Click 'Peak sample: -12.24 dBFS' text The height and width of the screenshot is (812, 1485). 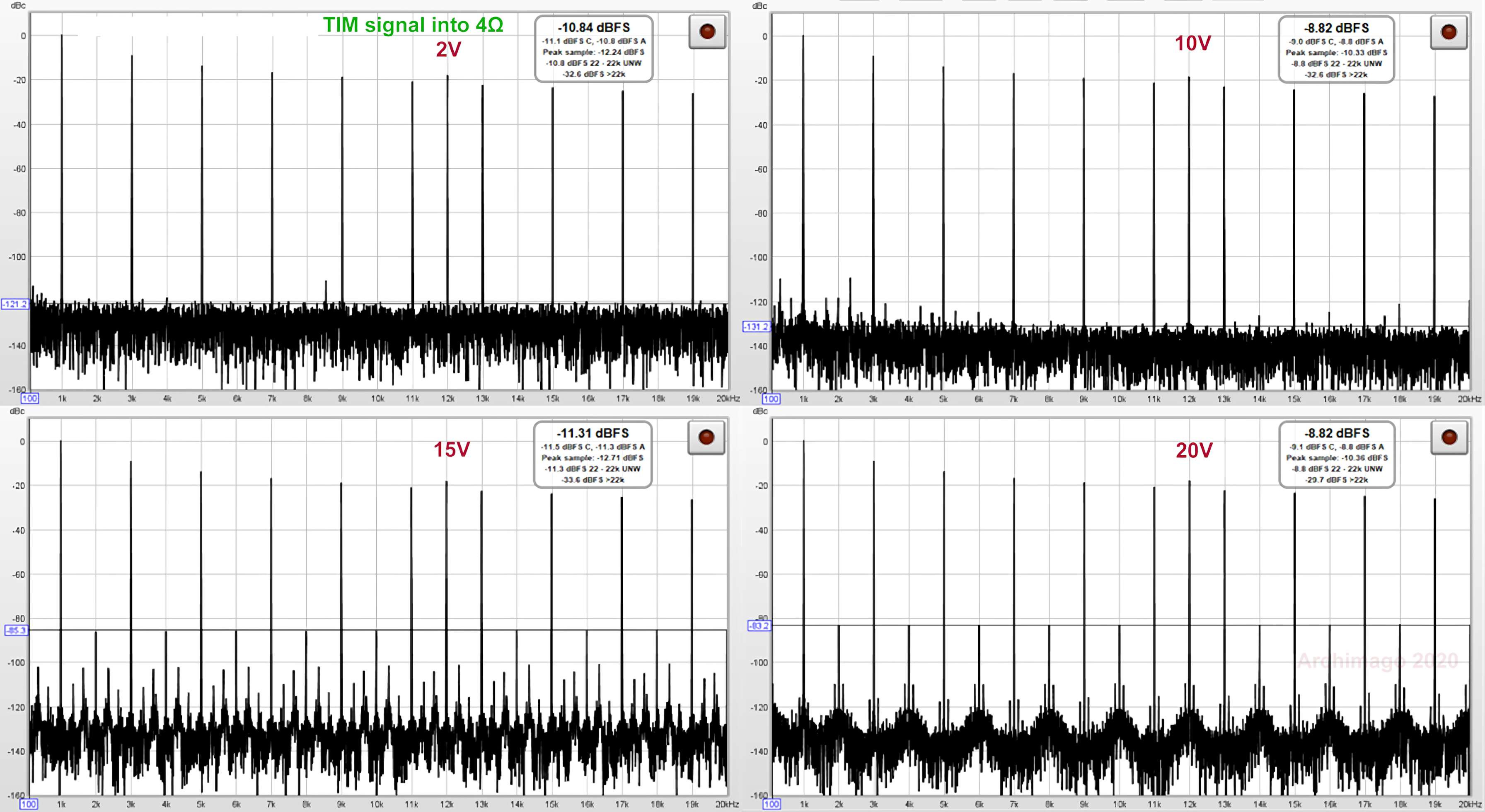[x=593, y=52]
